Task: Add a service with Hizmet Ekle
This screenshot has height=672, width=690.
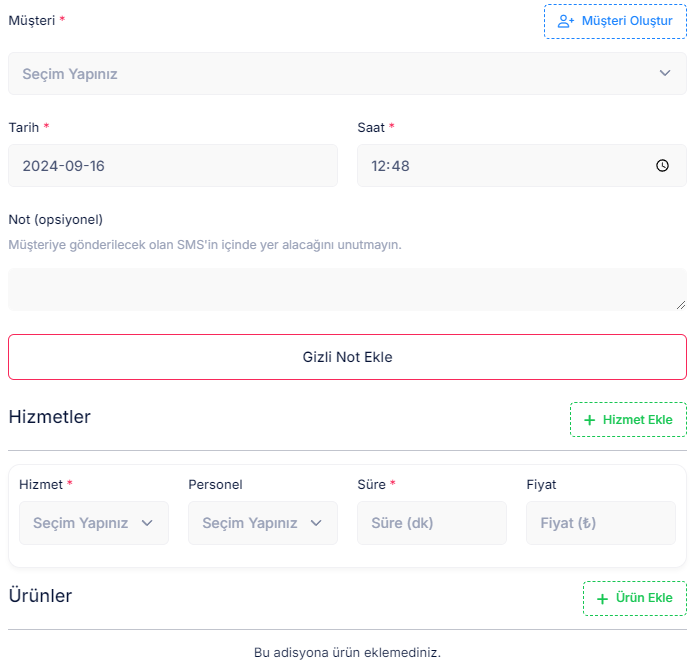Action: [628, 420]
